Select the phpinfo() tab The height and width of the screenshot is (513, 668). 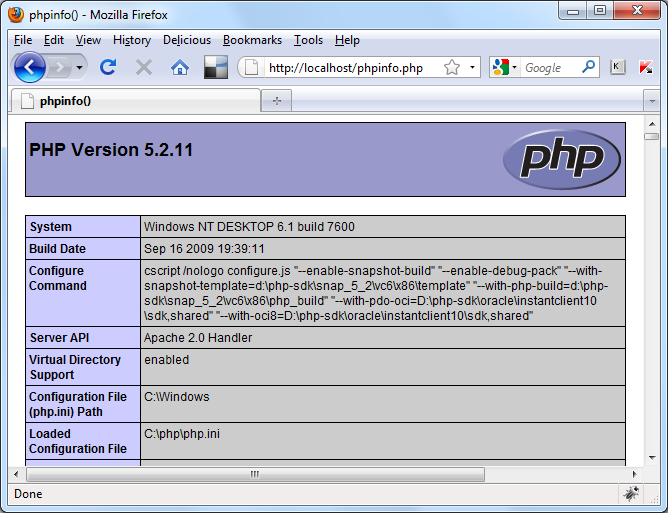pyautogui.click(x=135, y=101)
